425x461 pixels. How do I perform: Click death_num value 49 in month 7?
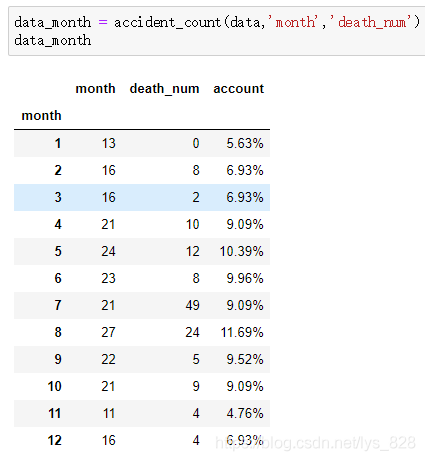pyautogui.click(x=193, y=305)
